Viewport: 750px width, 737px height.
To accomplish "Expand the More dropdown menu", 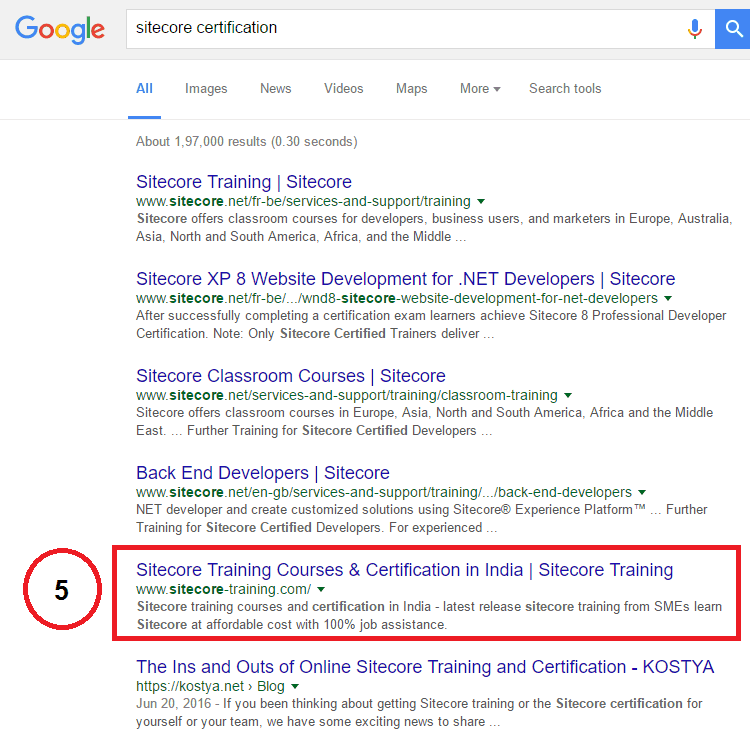I will click(480, 89).
